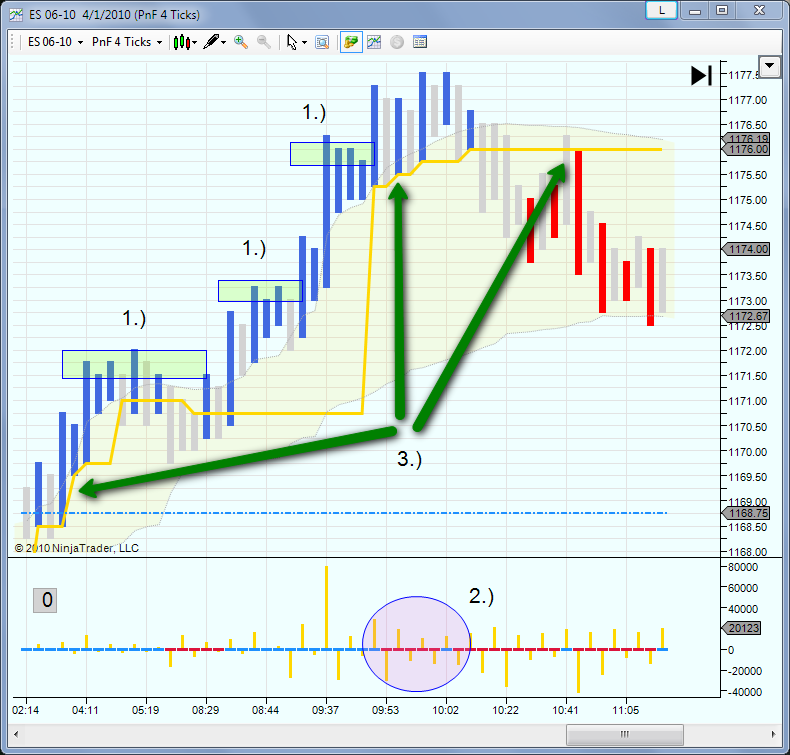
Task: Click the zoom in magnifier
Action: (x=241, y=42)
